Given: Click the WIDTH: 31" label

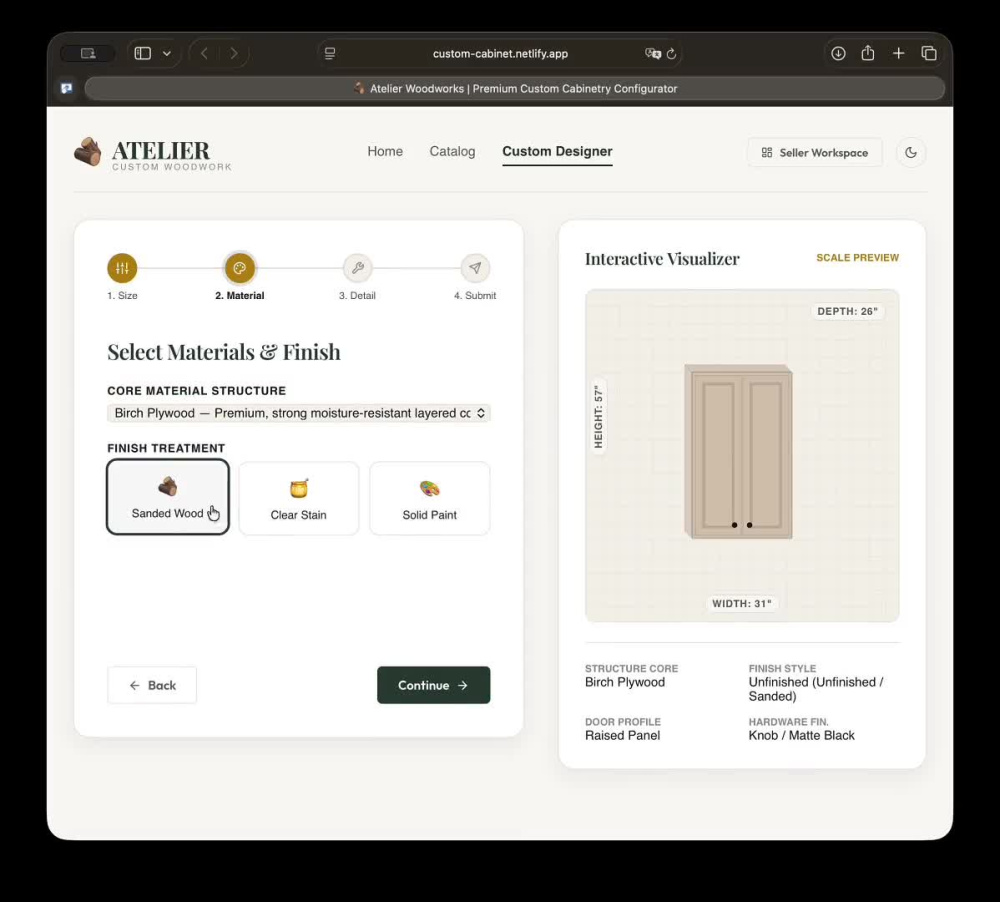Looking at the screenshot, I should tap(742, 603).
